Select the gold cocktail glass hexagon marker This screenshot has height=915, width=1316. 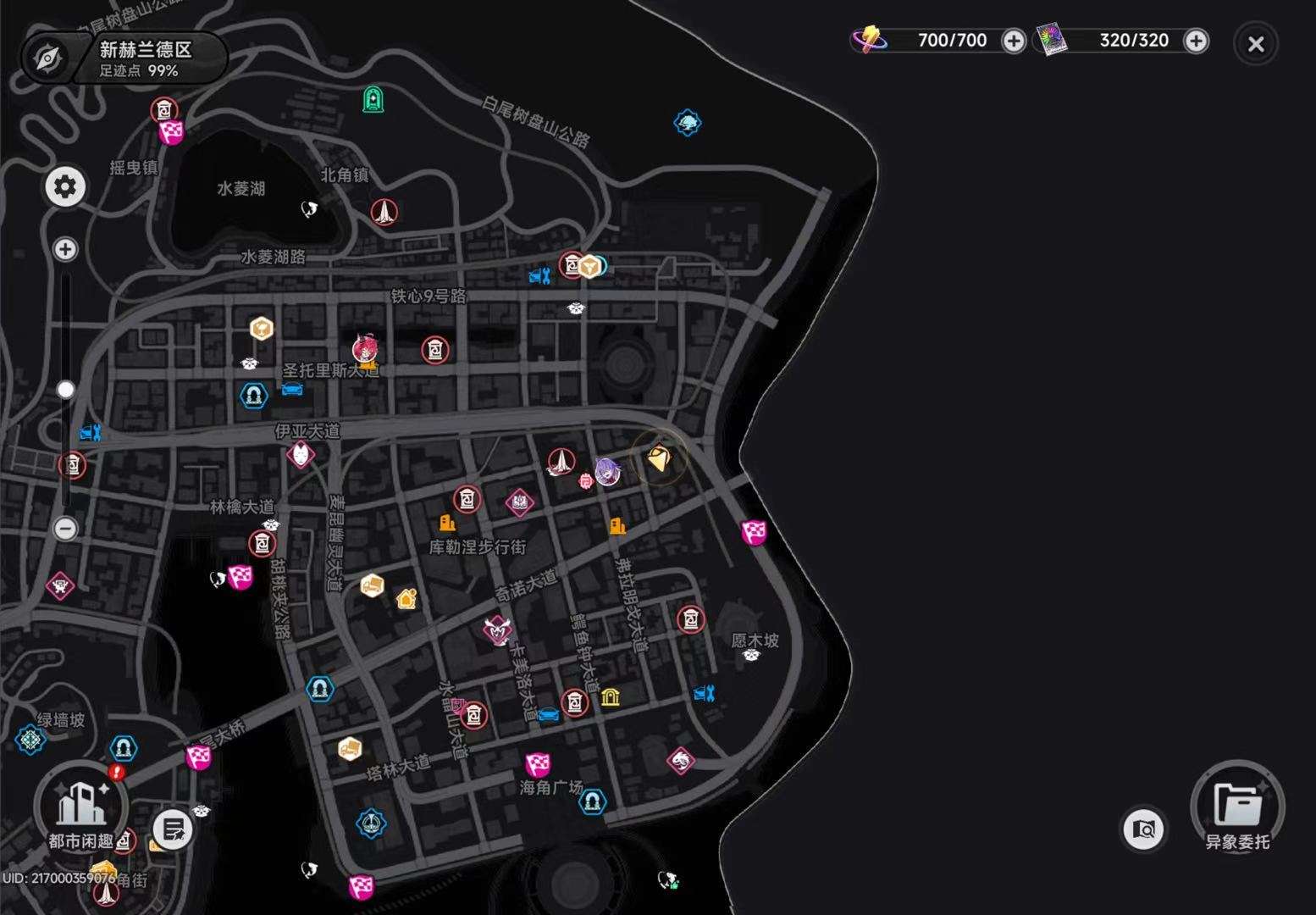262,328
